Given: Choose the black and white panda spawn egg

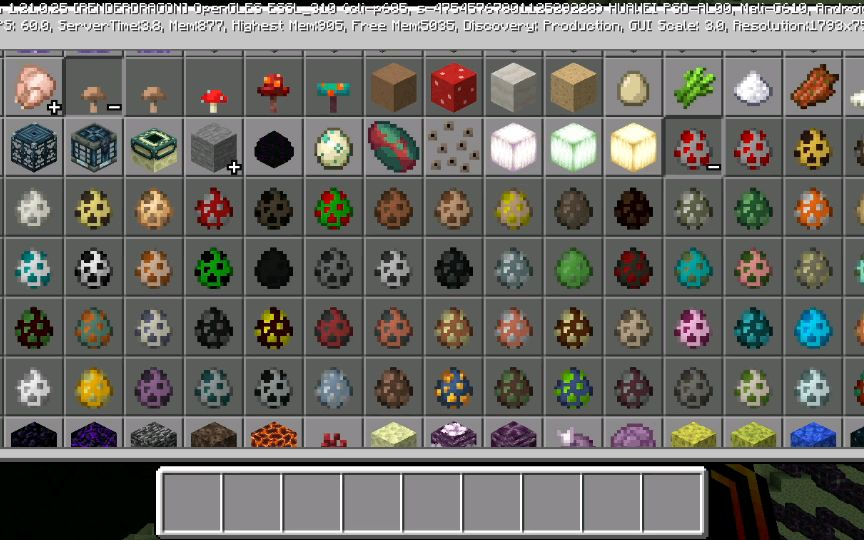Looking at the screenshot, I should coord(94,267).
